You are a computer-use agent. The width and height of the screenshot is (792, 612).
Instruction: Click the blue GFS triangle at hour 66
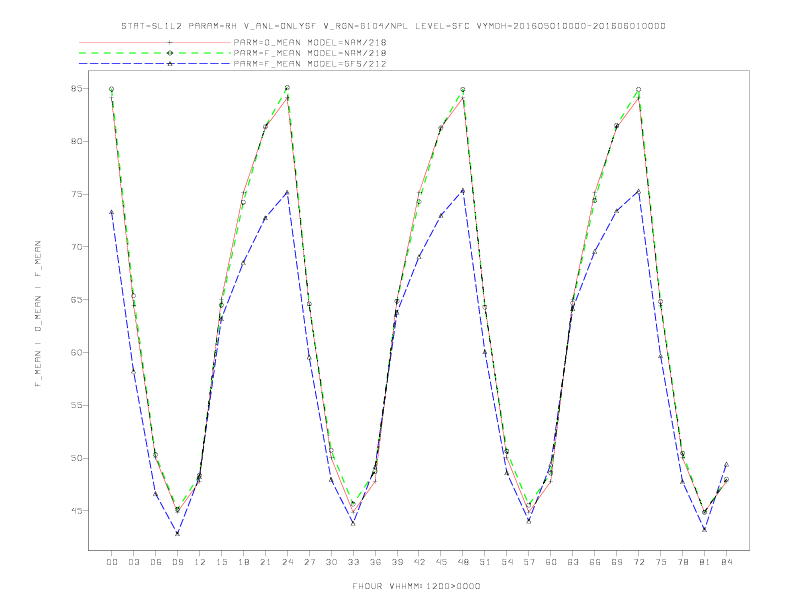(595, 251)
